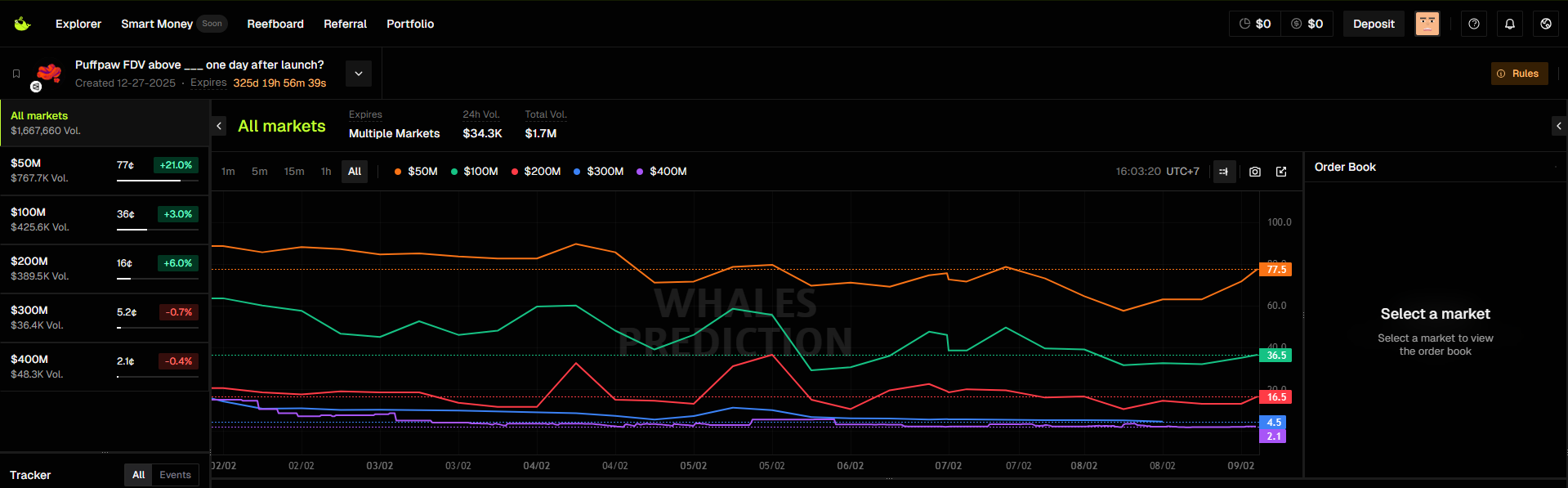Expand the market title dropdown chevron
The width and height of the screenshot is (1568, 488).
coord(359,74)
